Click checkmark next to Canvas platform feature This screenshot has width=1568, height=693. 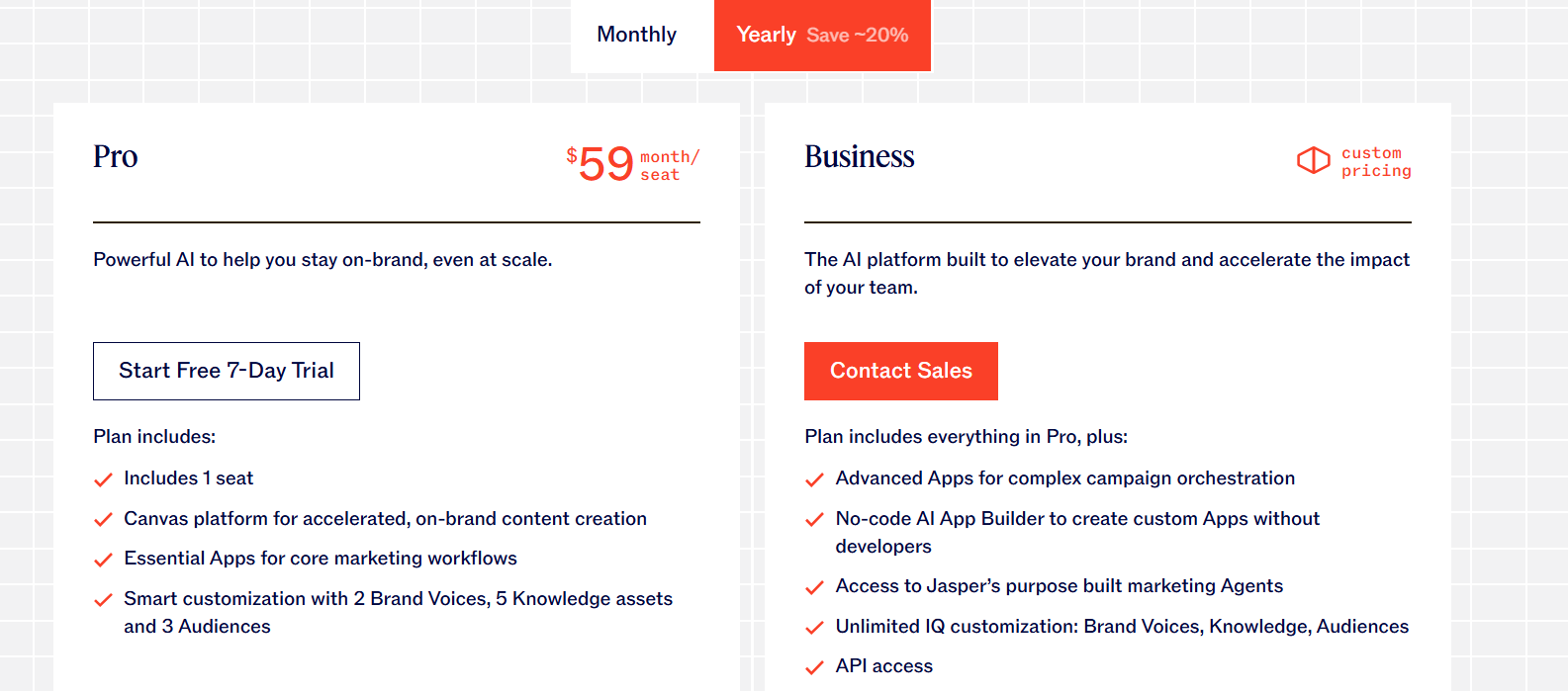tap(103, 520)
